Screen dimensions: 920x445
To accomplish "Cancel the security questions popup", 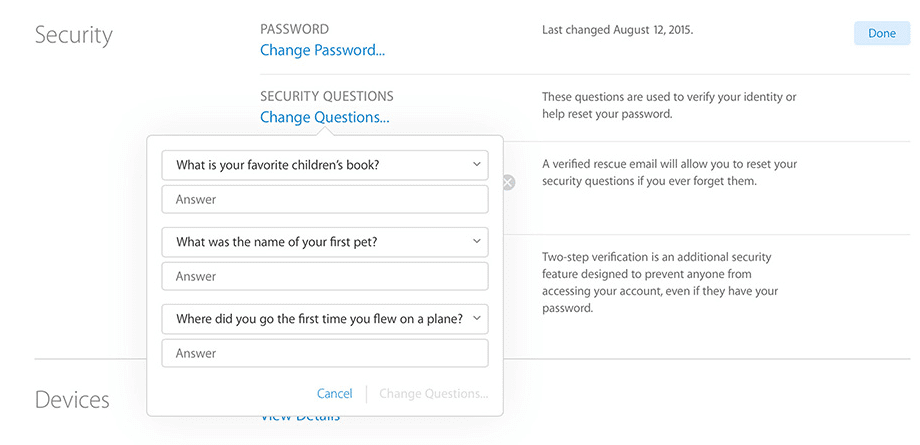I will pos(334,393).
